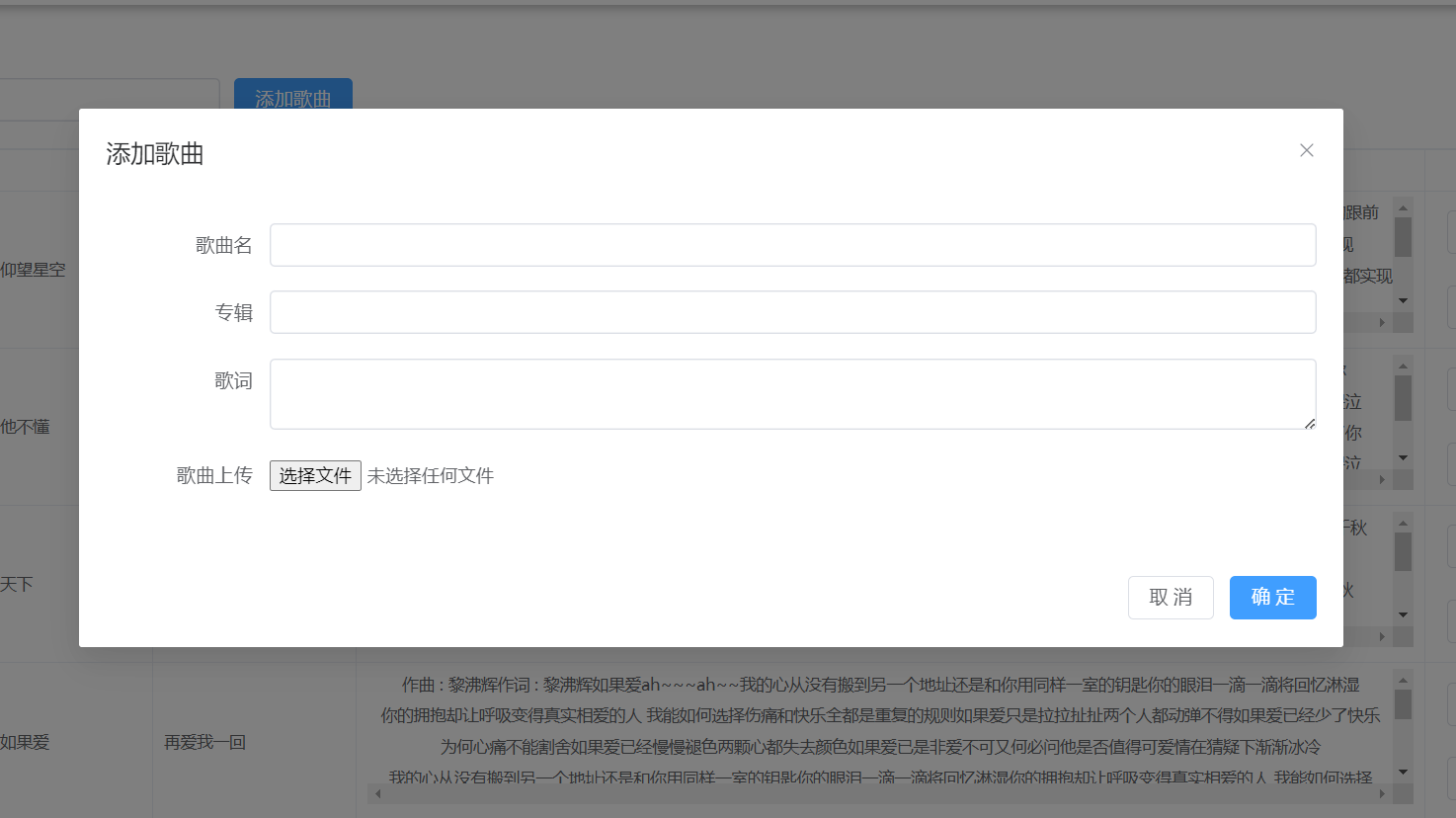Click the 添加歌曲 dialog title
This screenshot has height=818, width=1456.
click(155, 154)
